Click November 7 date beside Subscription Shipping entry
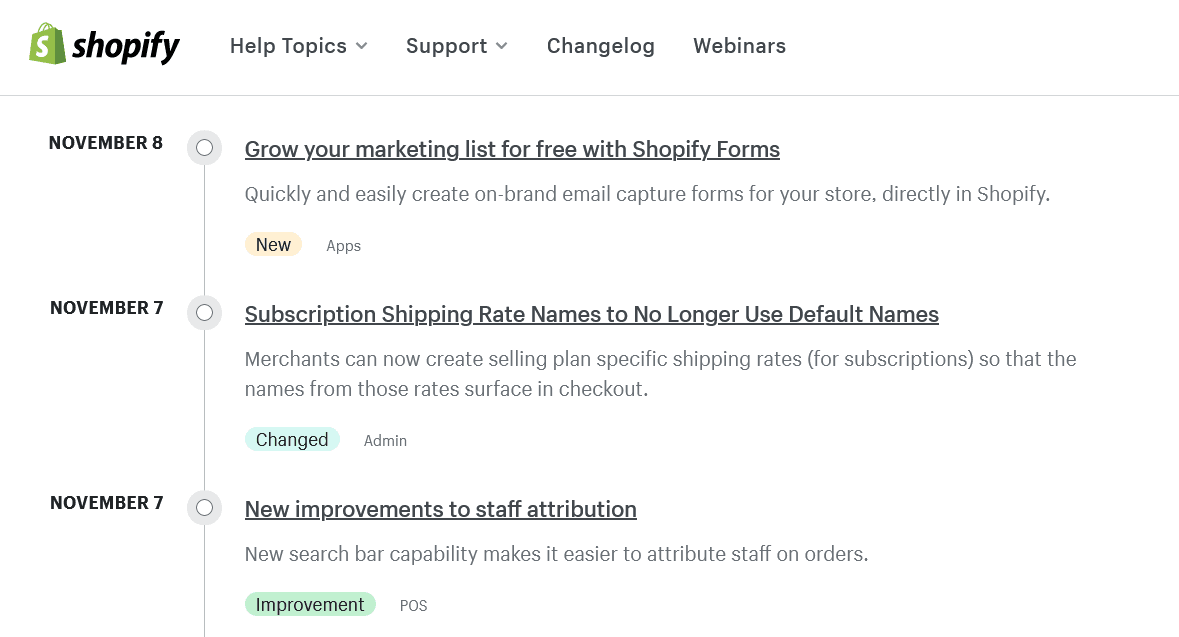 [x=106, y=308]
